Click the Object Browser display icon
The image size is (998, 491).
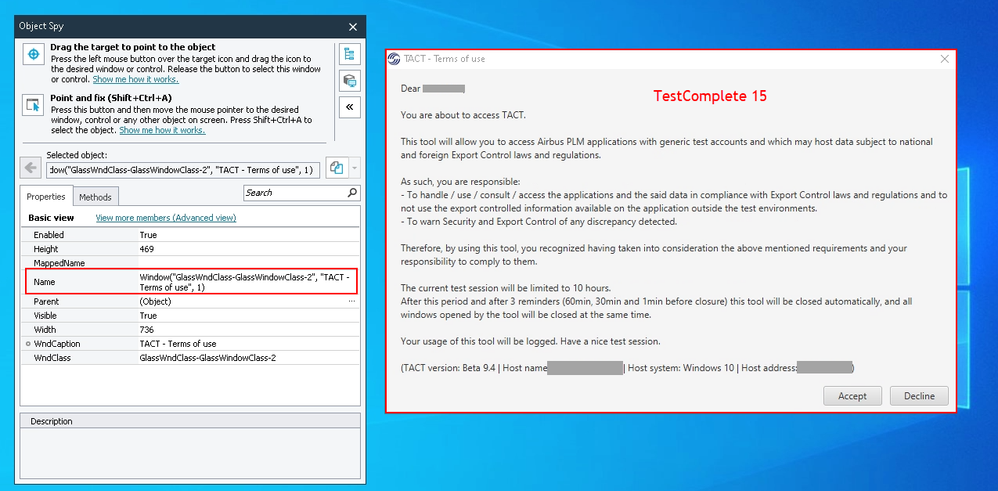[349, 81]
